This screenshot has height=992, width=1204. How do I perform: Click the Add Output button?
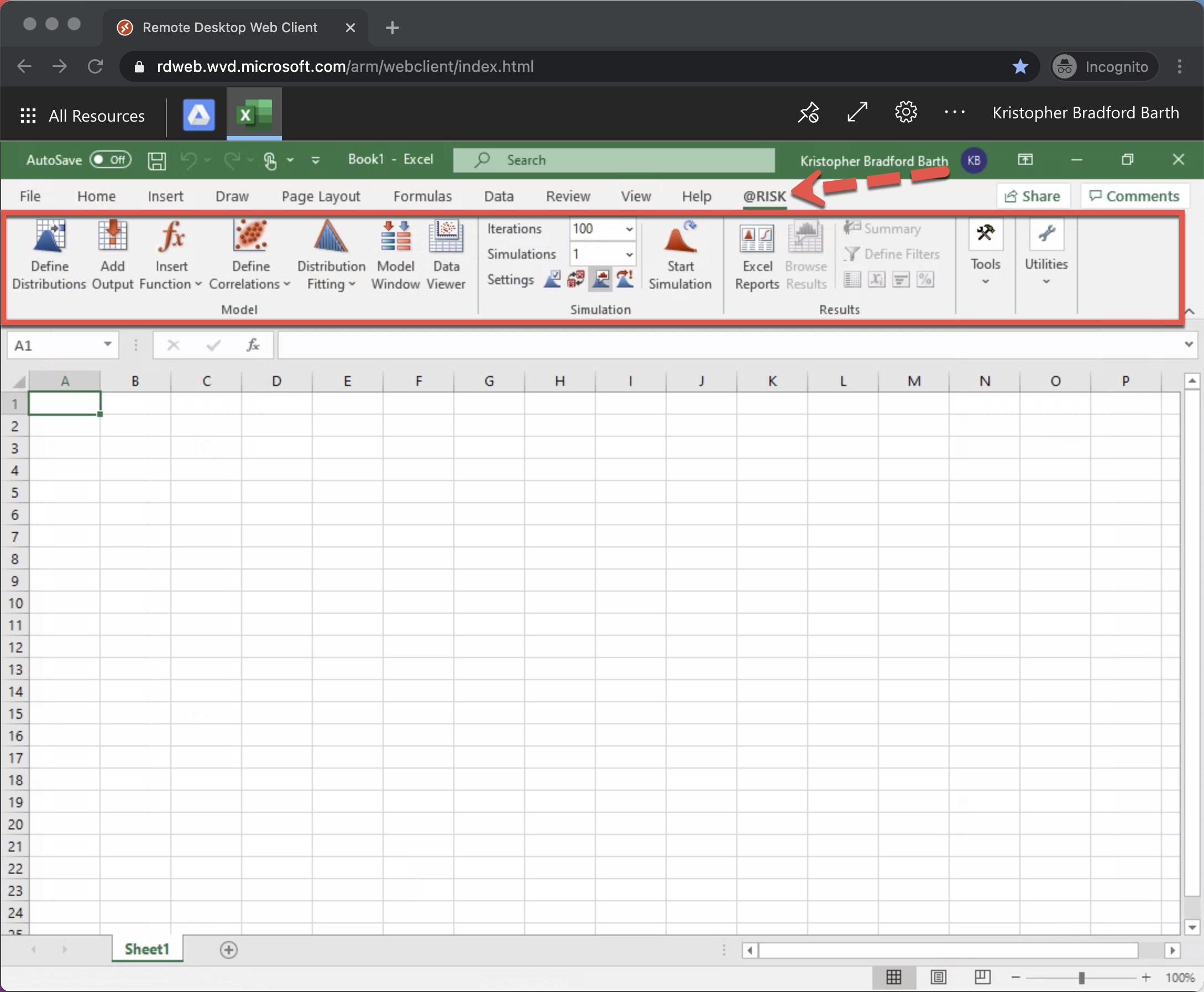(x=113, y=255)
